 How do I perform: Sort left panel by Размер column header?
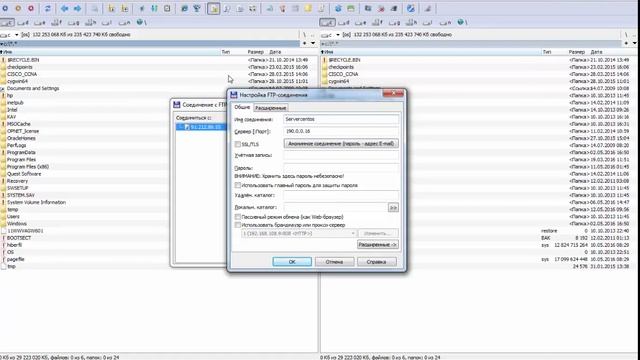[256, 52]
